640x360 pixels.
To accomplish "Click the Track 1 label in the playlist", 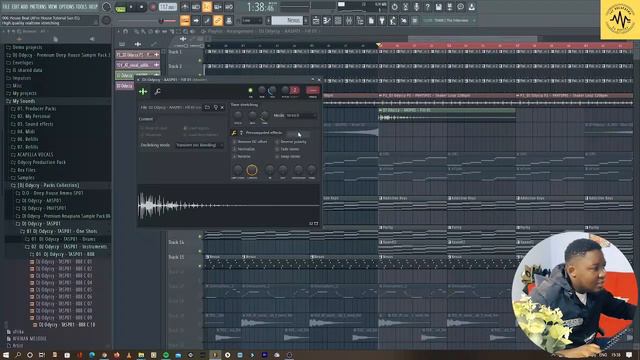I will tap(176, 52).
